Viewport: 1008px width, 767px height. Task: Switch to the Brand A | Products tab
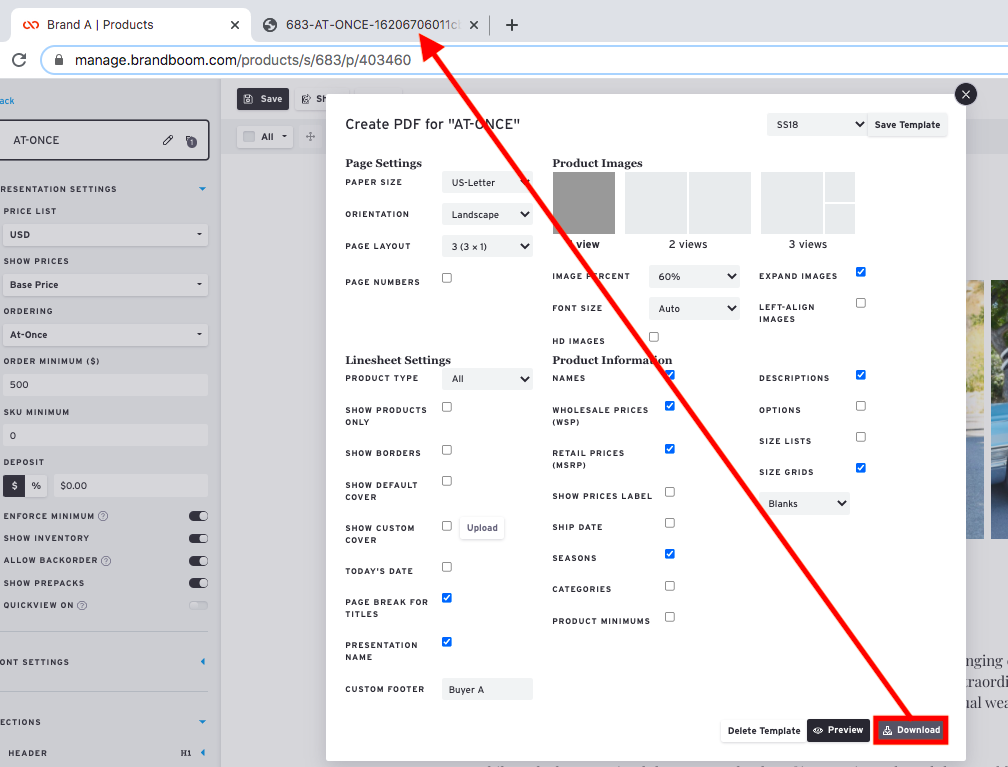131,25
